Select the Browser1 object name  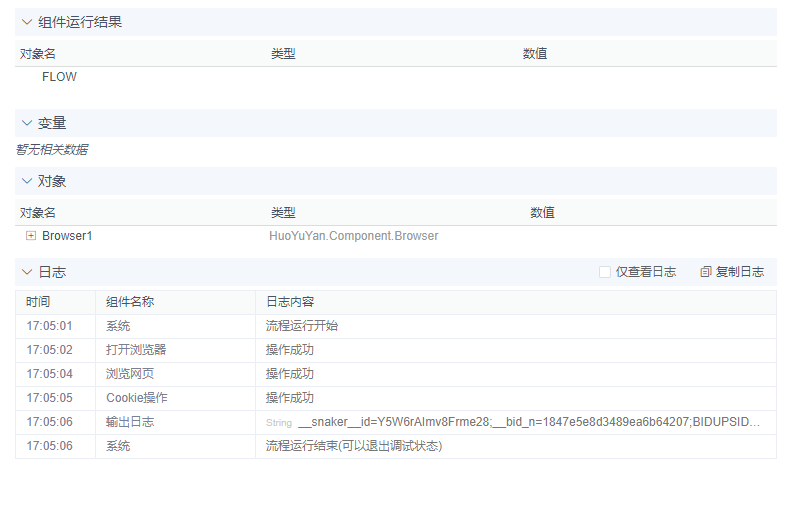tap(67, 236)
